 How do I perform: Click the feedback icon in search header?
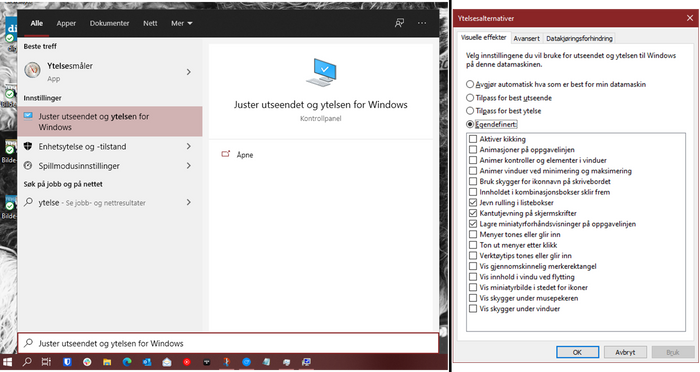(x=399, y=23)
